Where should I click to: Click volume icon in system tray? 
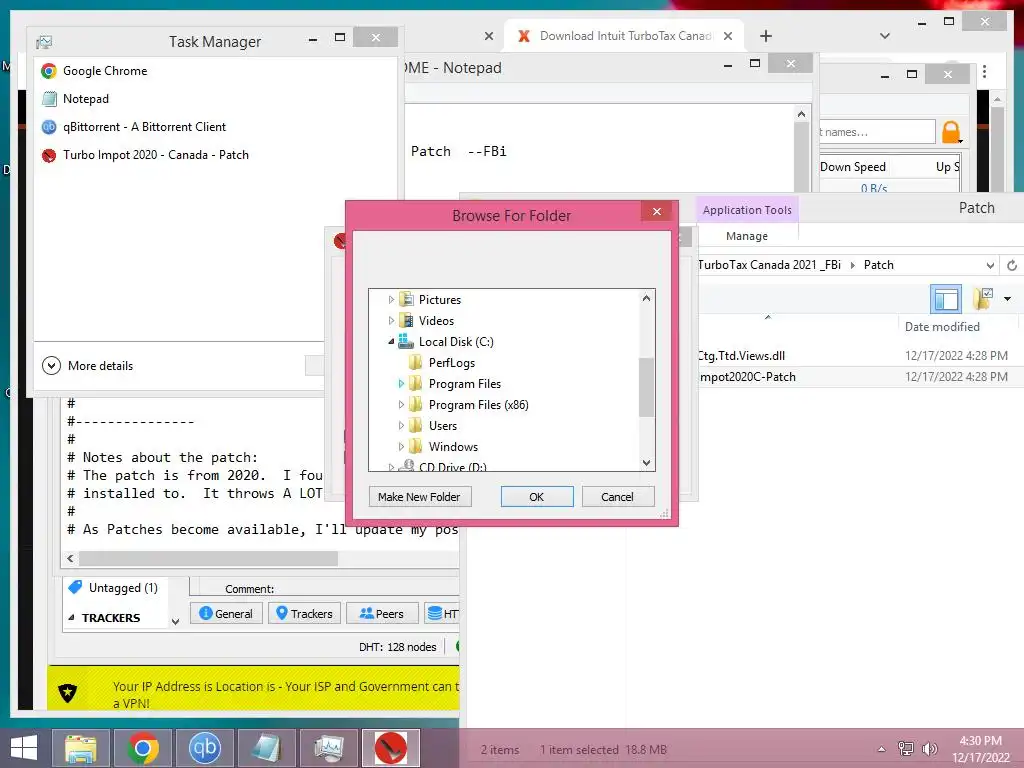pos(928,748)
